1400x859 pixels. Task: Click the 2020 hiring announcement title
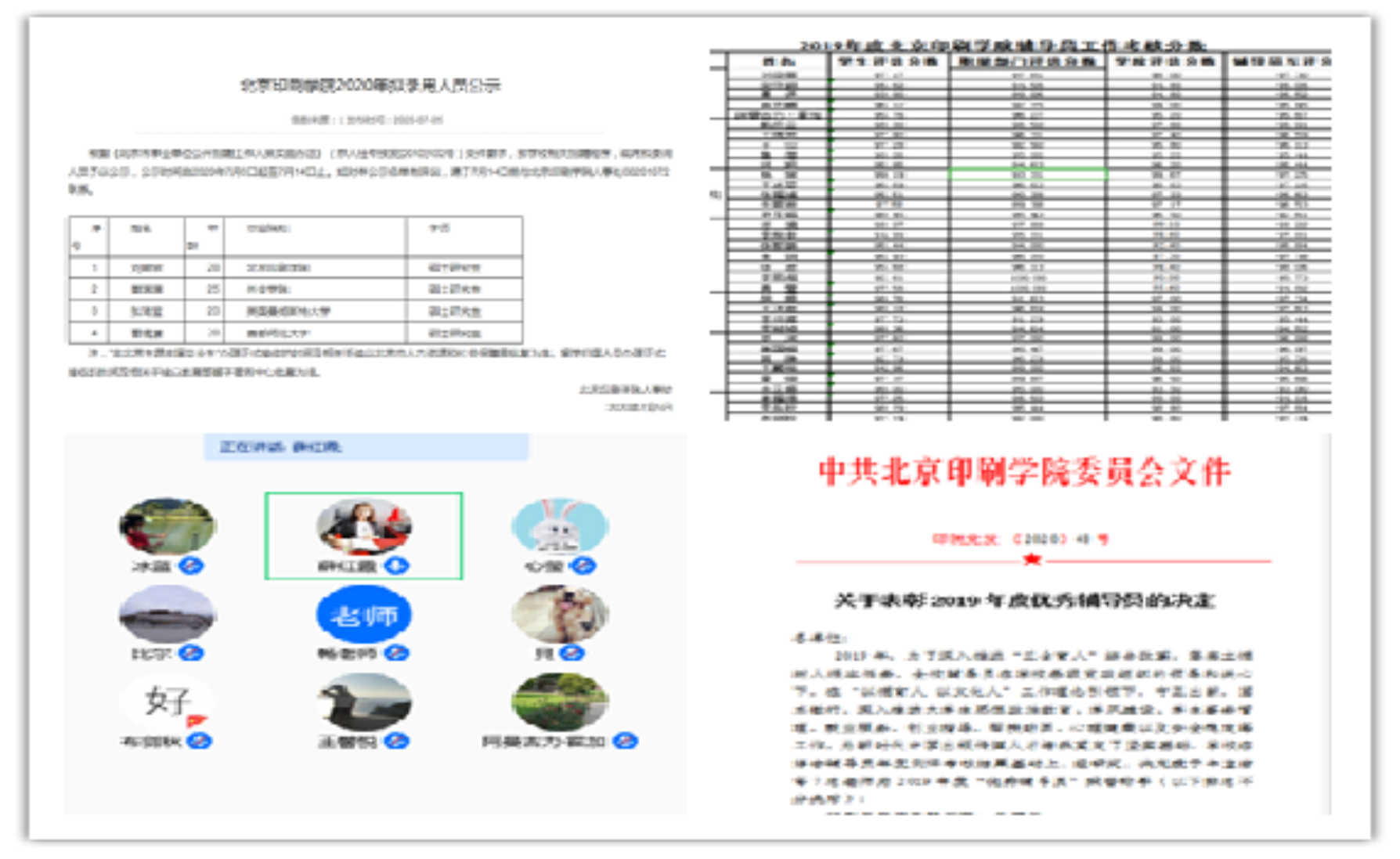pyautogui.click(x=370, y=85)
